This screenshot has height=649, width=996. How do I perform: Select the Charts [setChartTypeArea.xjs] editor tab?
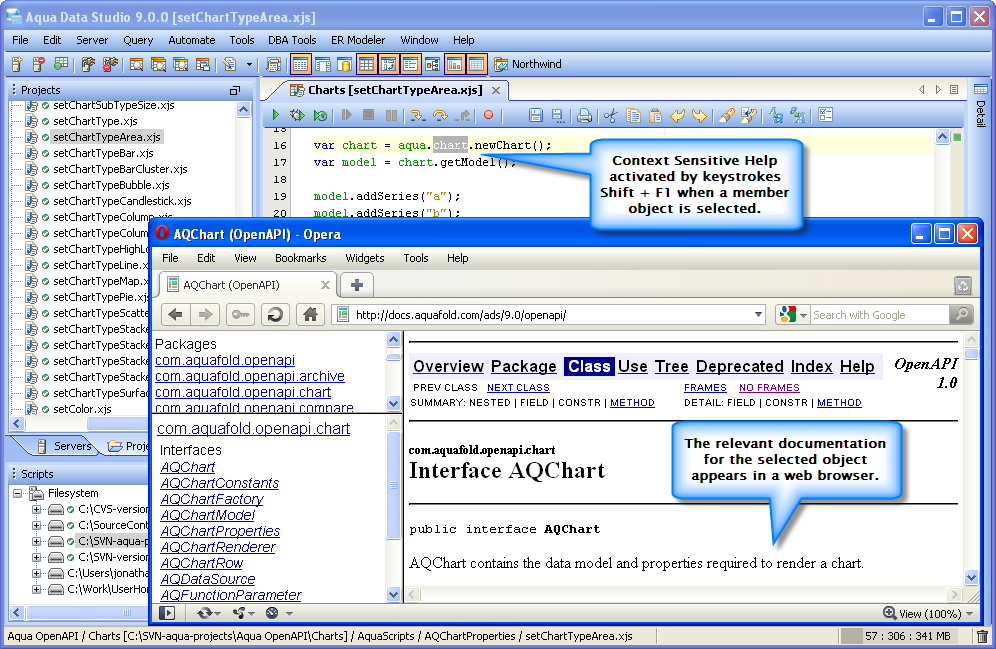[x=394, y=90]
